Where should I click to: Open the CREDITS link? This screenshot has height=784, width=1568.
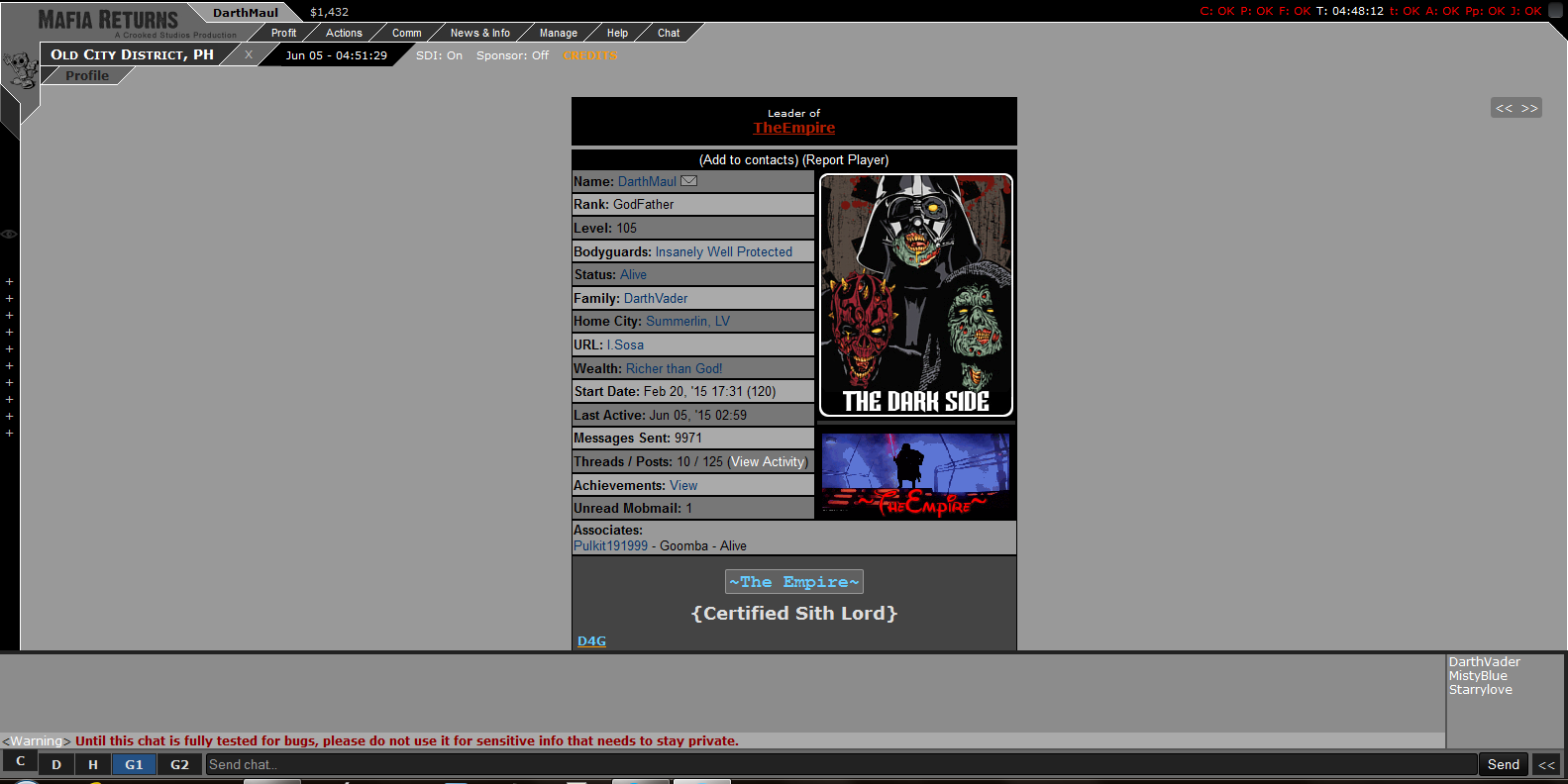click(590, 55)
